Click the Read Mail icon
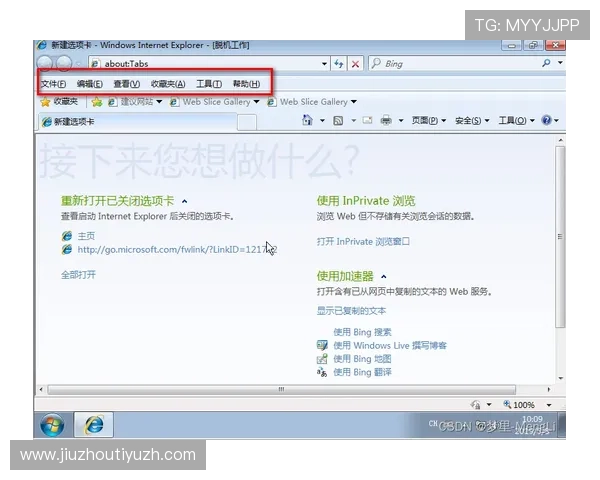Viewport: 600px width, 480px height. tap(367, 121)
